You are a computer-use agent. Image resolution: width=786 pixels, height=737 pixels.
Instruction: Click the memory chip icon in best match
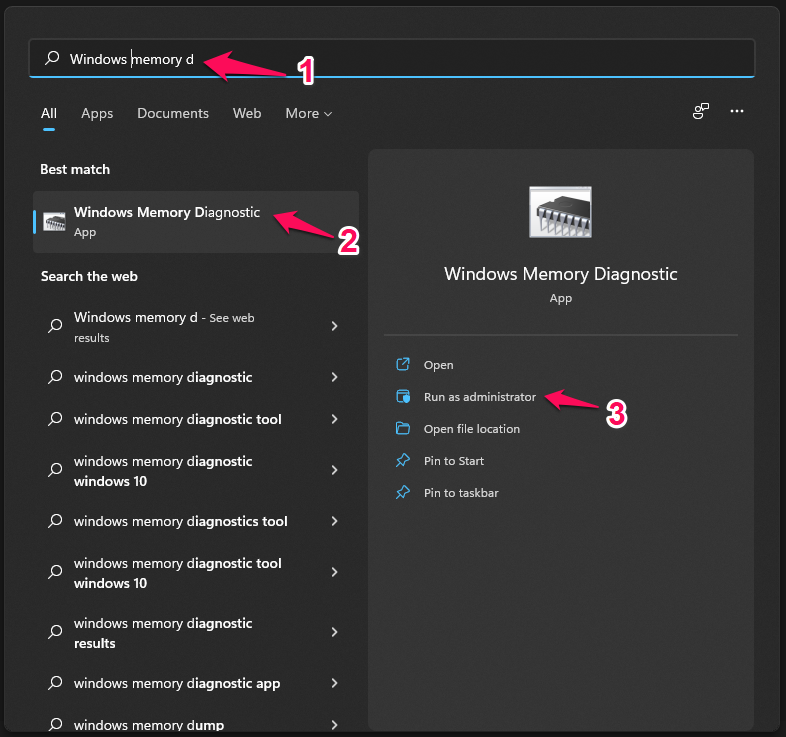pos(54,222)
